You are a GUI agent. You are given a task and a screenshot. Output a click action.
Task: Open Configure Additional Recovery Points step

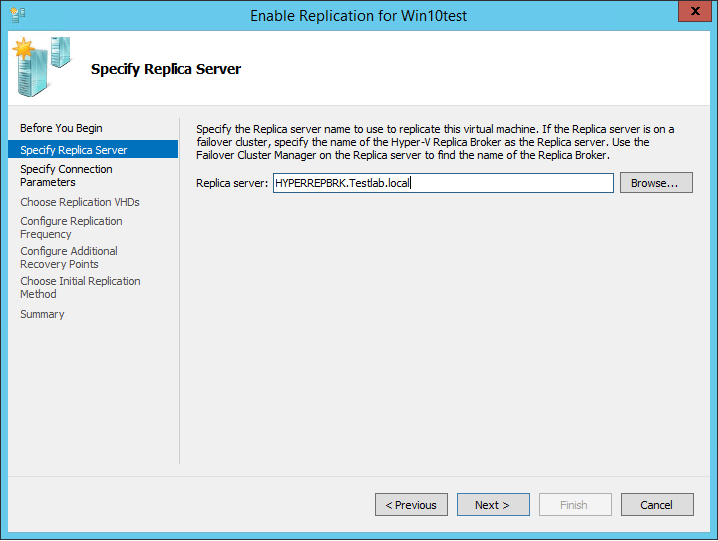[x=69, y=257]
